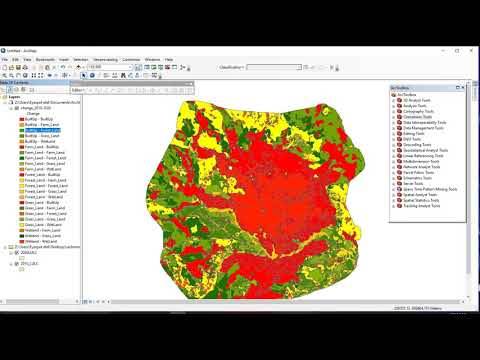Expand the Conversion Tools toolbox
This screenshot has width=480, height=360.
(394, 117)
